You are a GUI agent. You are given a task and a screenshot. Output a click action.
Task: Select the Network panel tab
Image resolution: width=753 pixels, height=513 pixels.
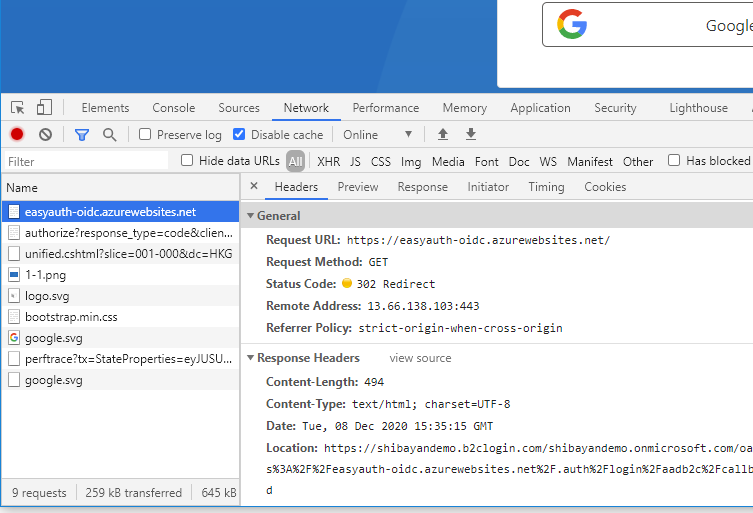306,108
